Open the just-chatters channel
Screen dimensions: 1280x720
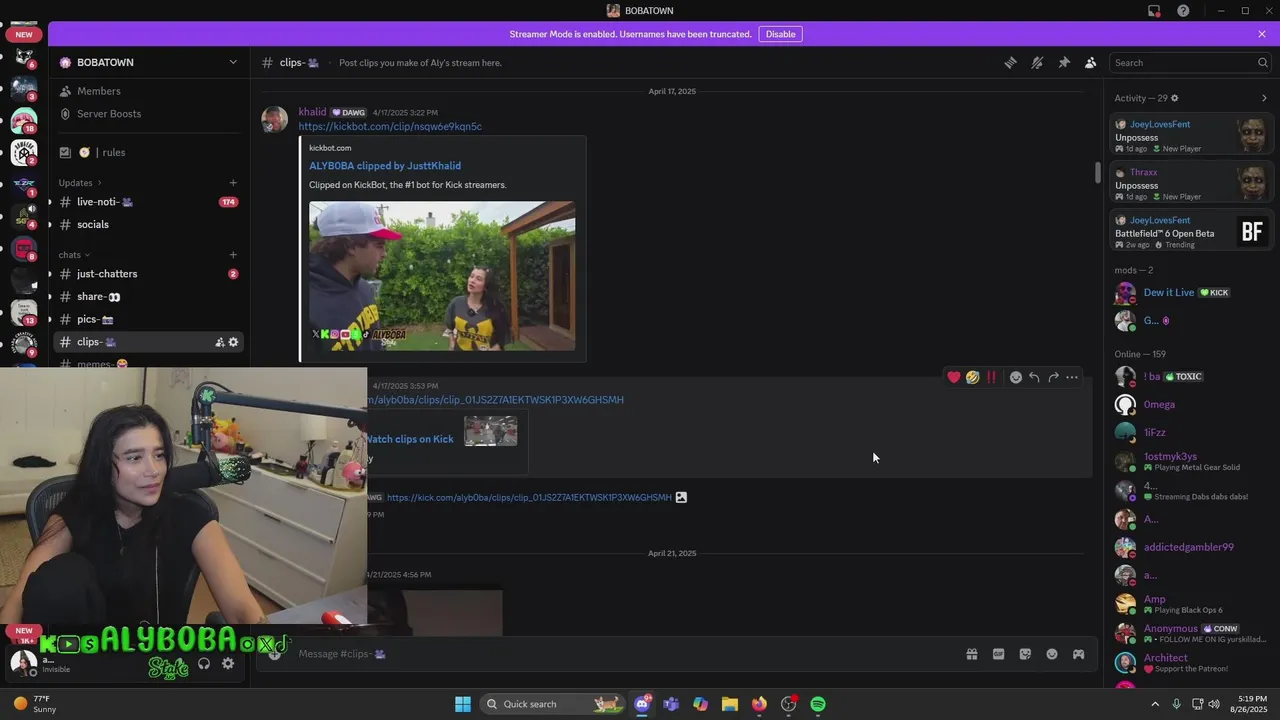pyautogui.click(x=150, y=274)
